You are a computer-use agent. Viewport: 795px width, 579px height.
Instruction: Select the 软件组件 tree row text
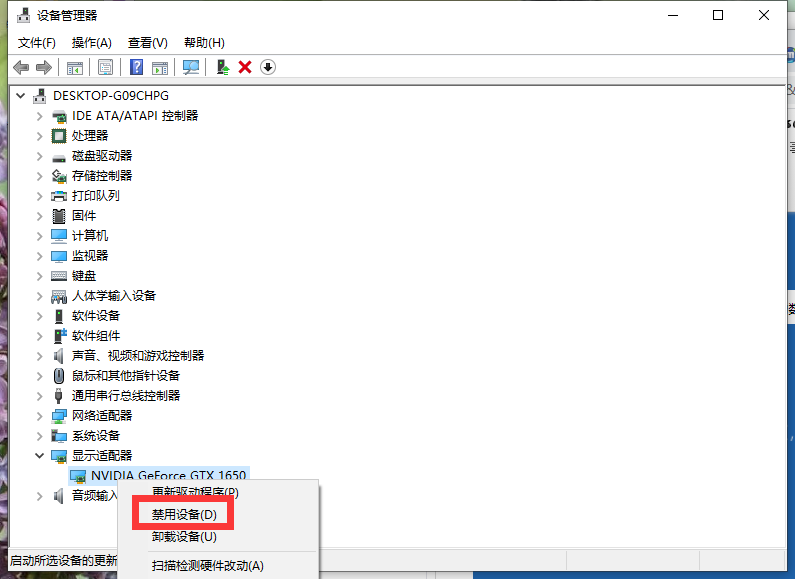[x=96, y=336]
